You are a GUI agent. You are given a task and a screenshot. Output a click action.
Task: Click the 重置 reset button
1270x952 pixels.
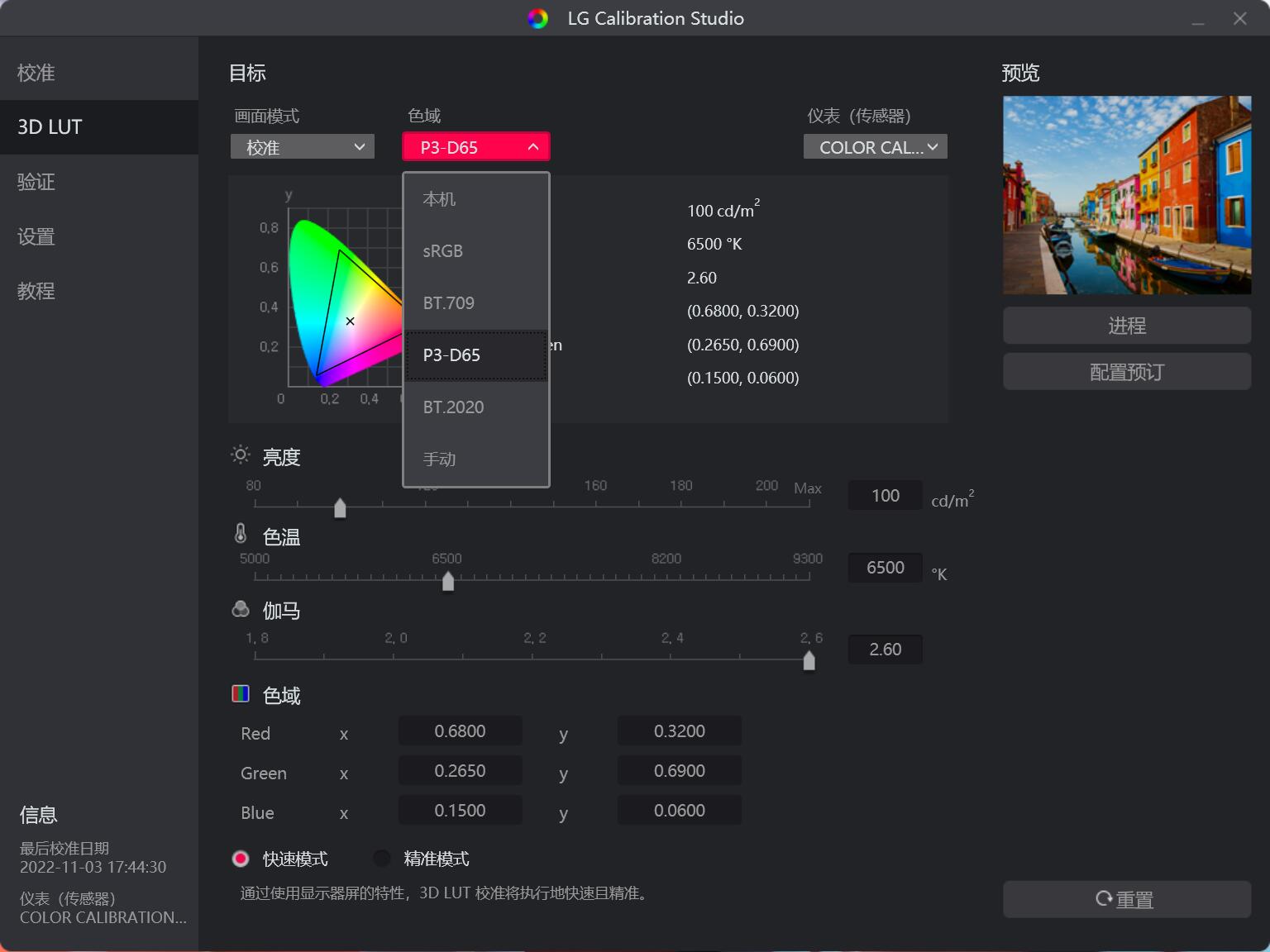(x=1126, y=899)
